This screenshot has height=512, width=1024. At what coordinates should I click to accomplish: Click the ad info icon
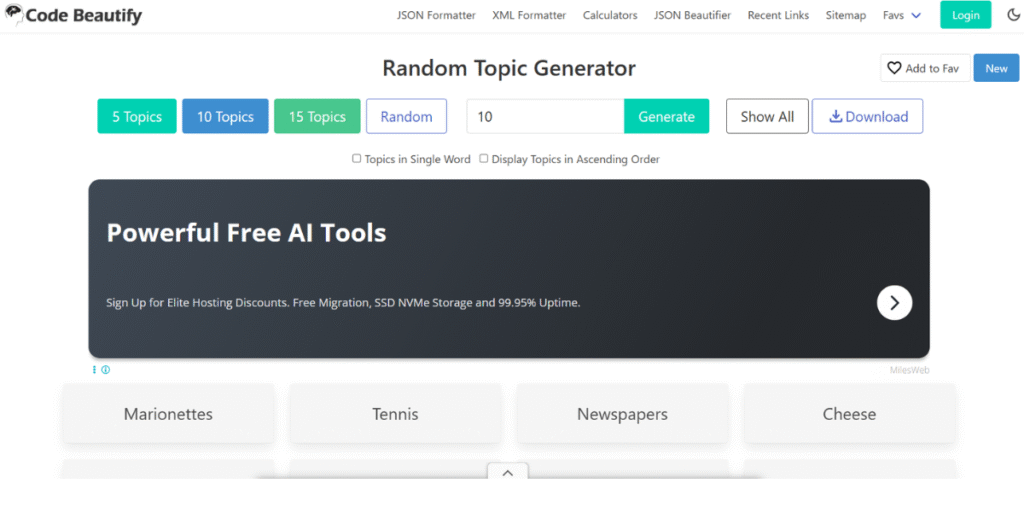(x=106, y=370)
